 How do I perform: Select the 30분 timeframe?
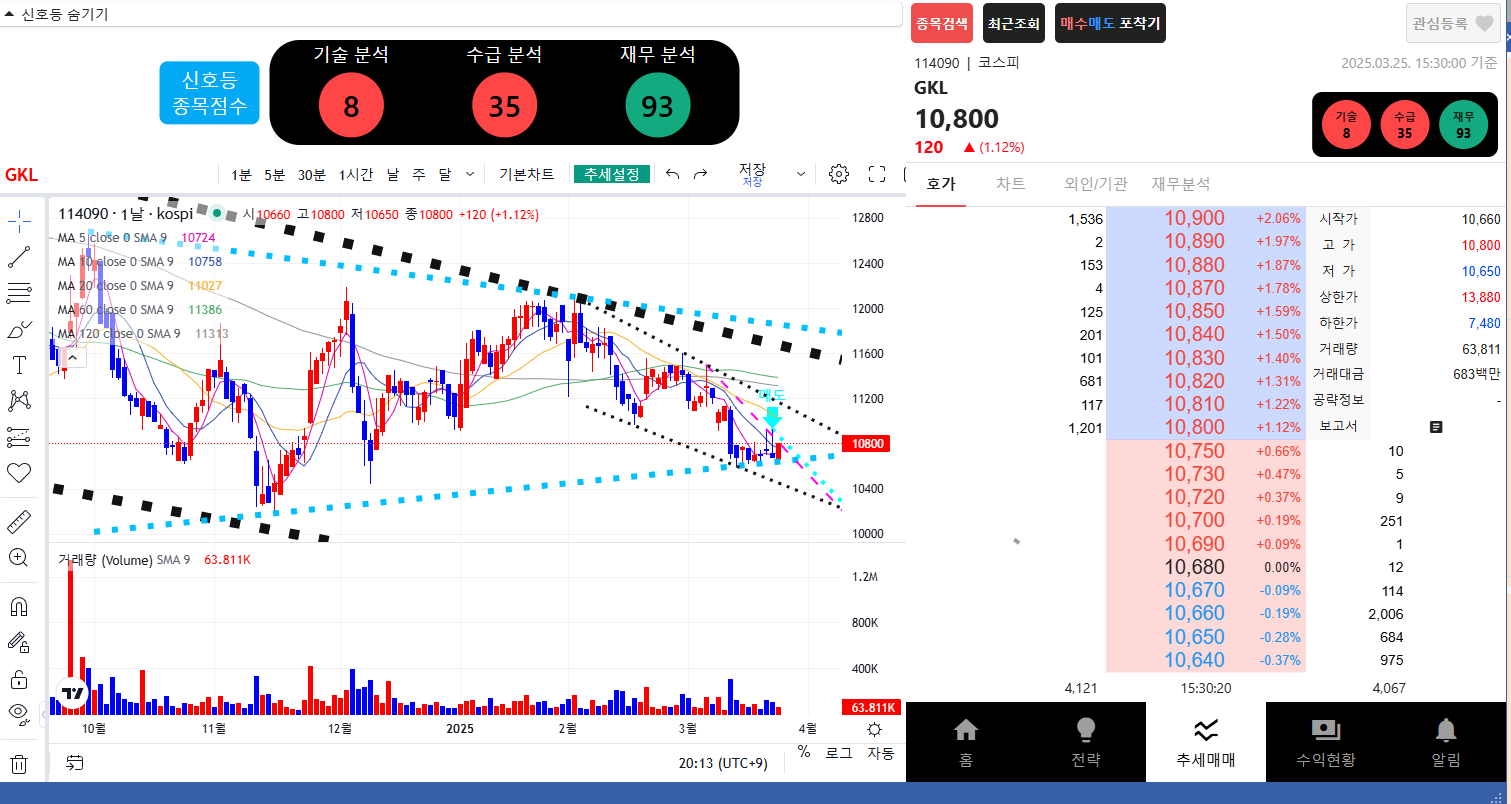(x=311, y=174)
